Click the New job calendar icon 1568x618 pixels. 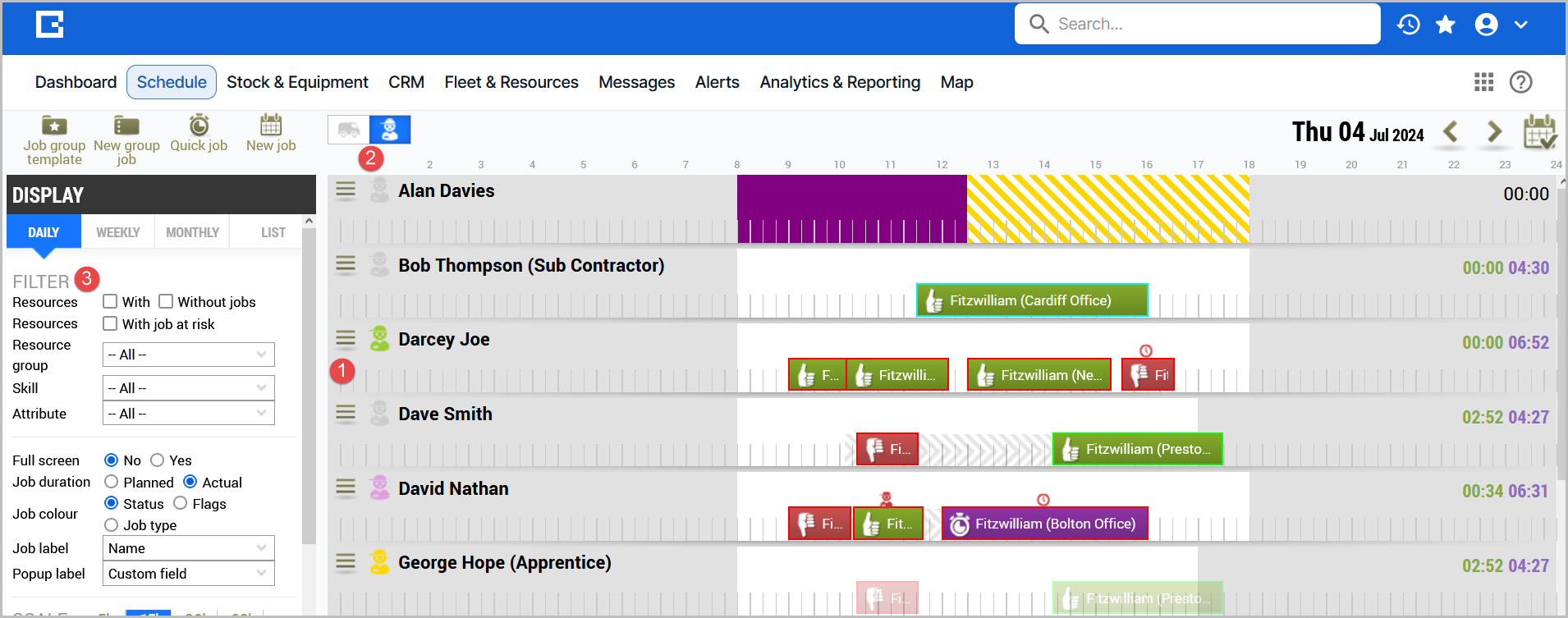(271, 126)
